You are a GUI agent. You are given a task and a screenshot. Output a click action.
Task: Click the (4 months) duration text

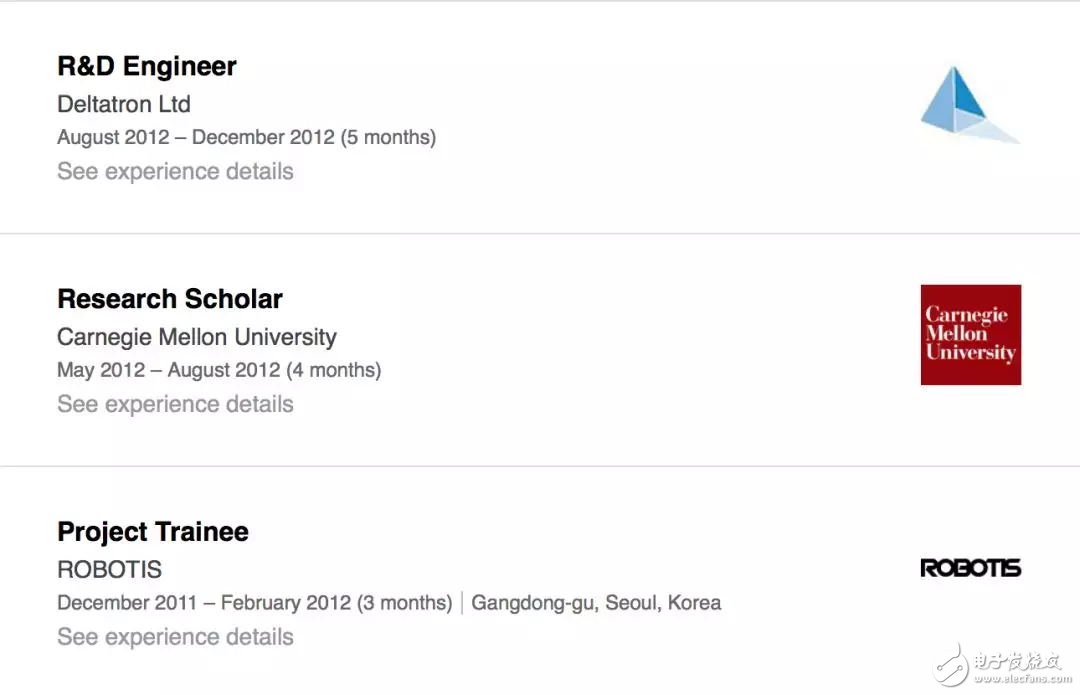coord(334,370)
